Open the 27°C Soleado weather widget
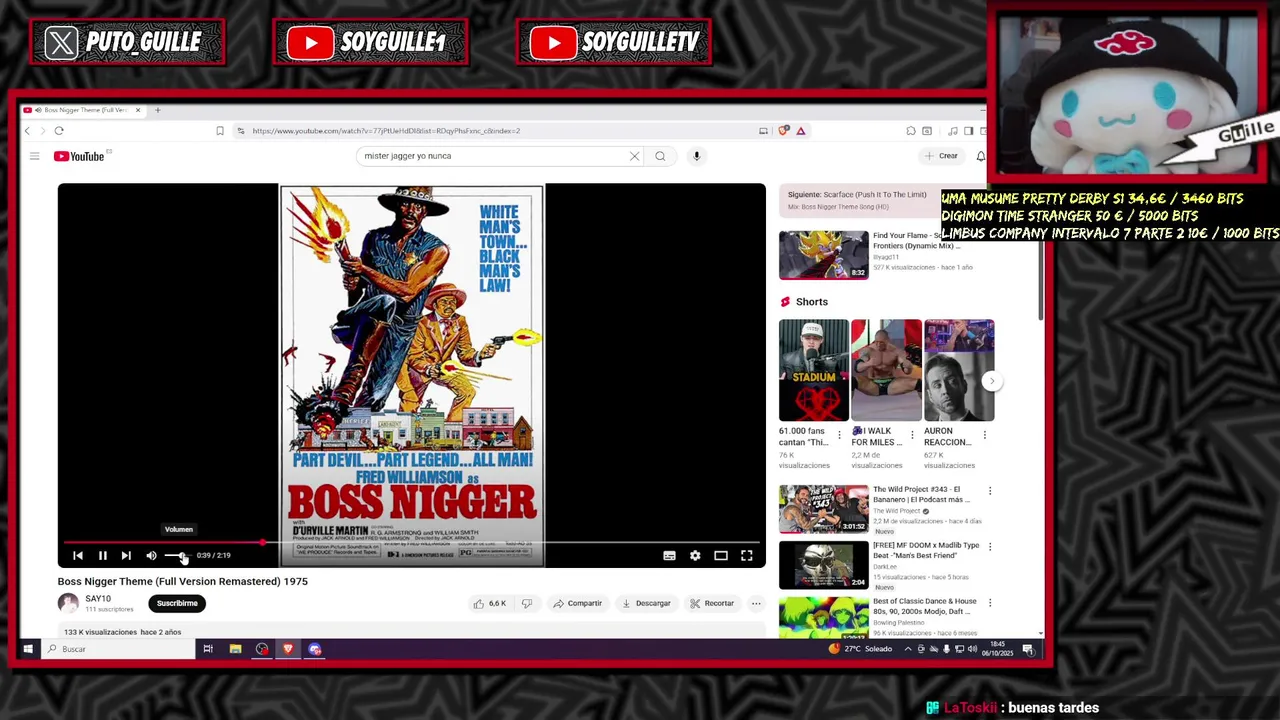1280x720 pixels. click(x=861, y=649)
